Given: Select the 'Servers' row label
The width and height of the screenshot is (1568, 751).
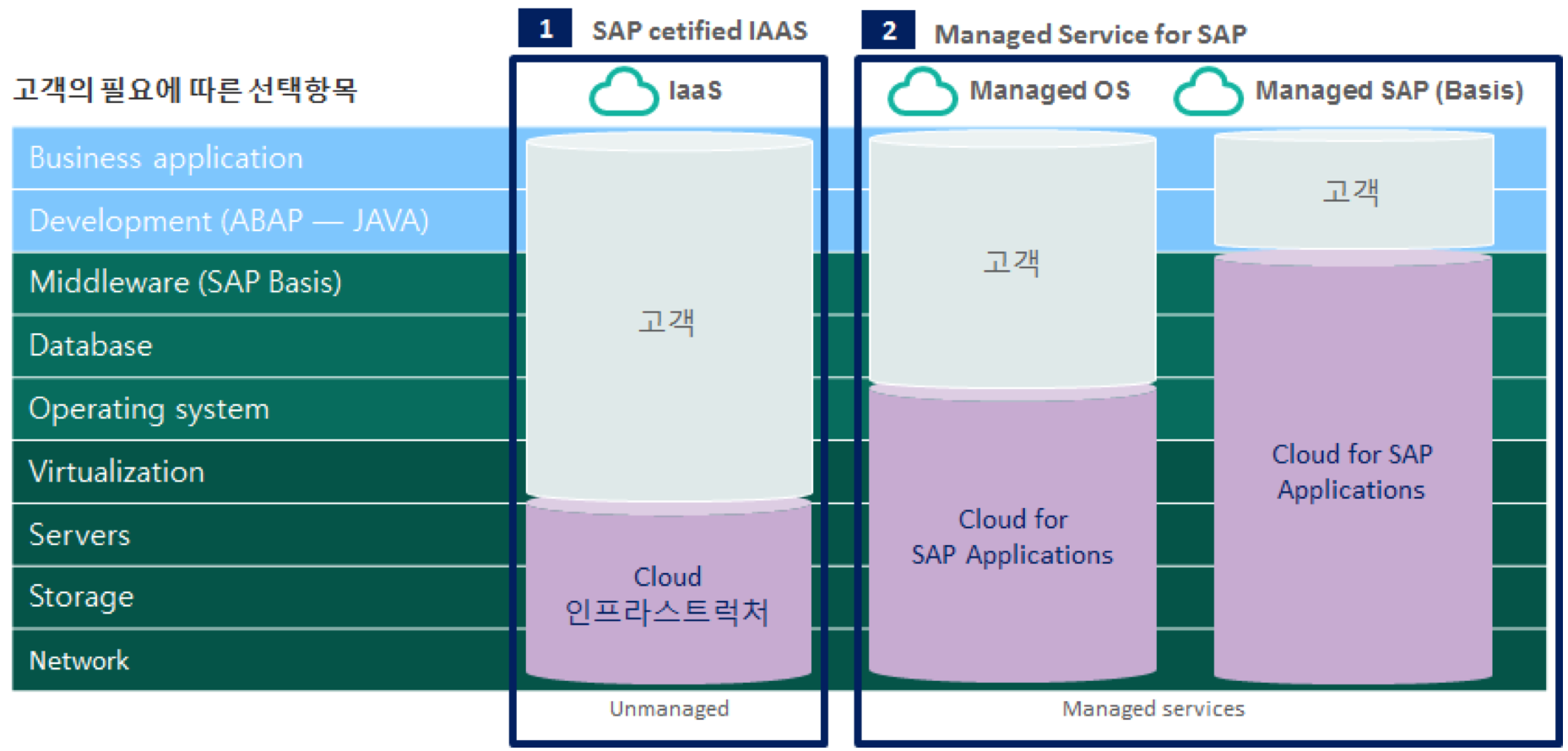Looking at the screenshot, I should coord(79,535).
